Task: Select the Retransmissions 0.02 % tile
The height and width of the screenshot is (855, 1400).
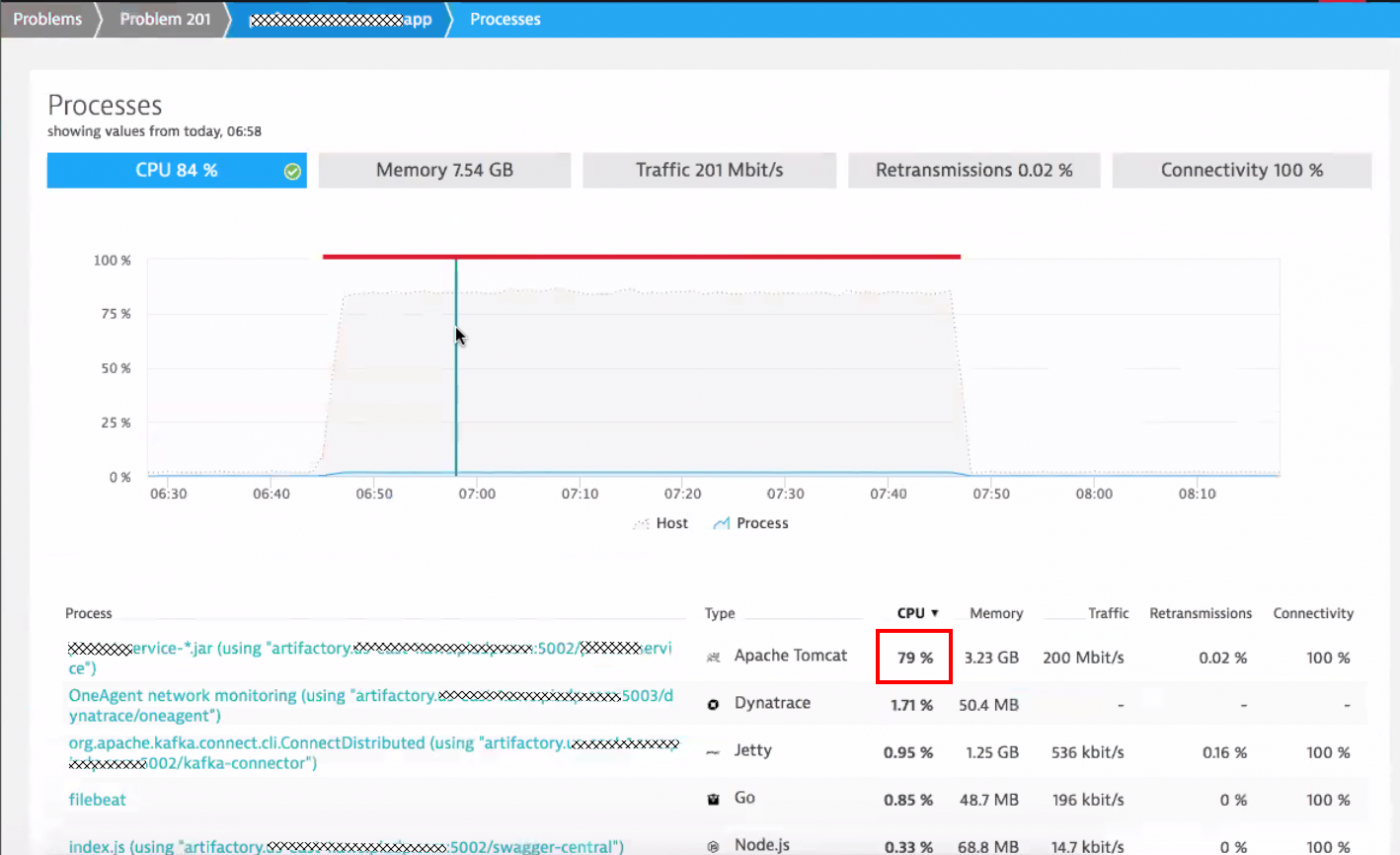Action: pyautogui.click(x=974, y=170)
